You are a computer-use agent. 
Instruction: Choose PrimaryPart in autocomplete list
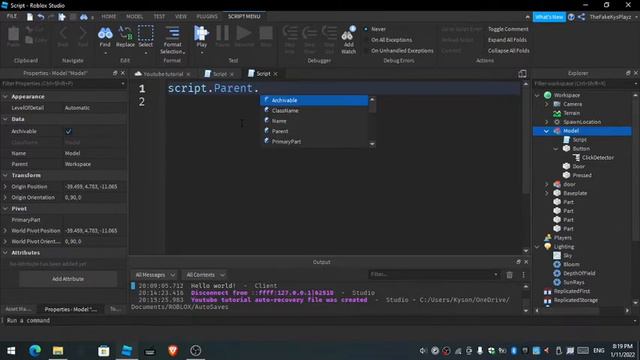tap(314, 142)
